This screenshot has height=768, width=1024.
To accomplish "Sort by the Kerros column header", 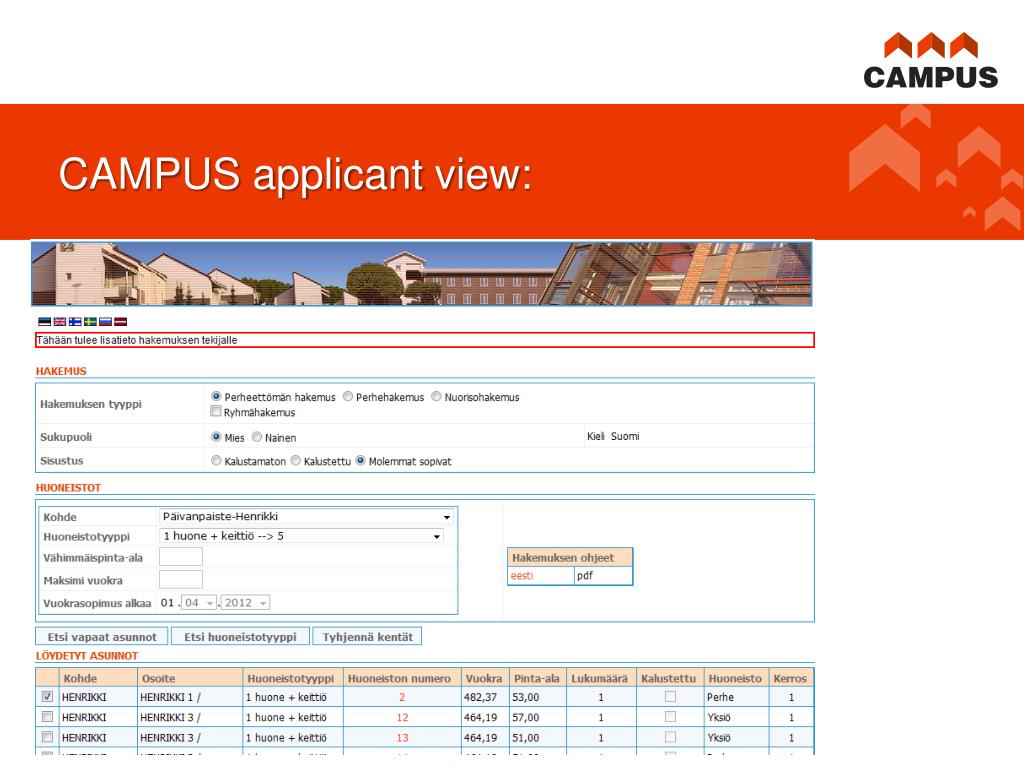I will [x=790, y=679].
